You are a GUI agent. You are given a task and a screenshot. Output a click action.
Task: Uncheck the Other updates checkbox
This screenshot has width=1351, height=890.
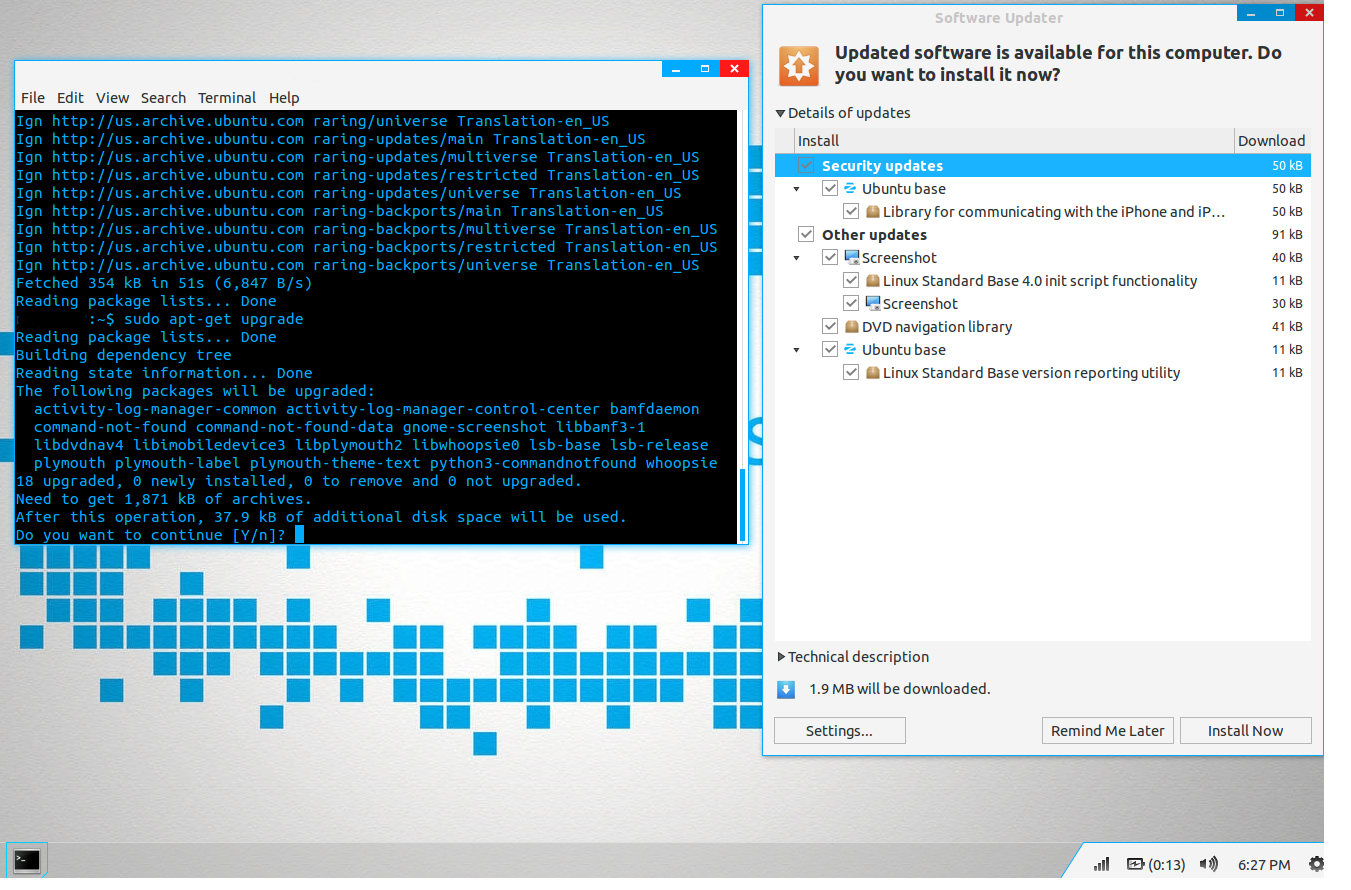pyautogui.click(x=806, y=235)
